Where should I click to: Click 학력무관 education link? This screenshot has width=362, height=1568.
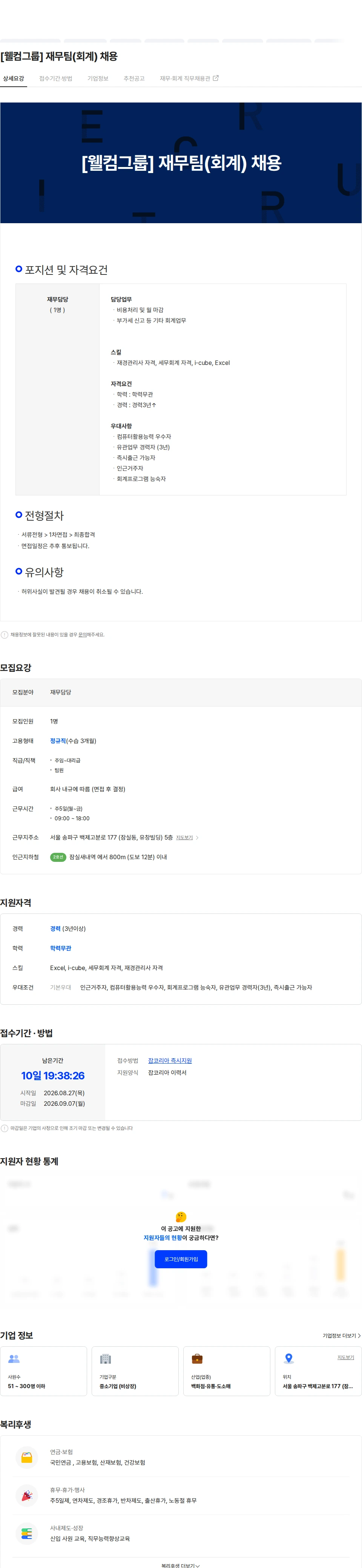(60, 948)
